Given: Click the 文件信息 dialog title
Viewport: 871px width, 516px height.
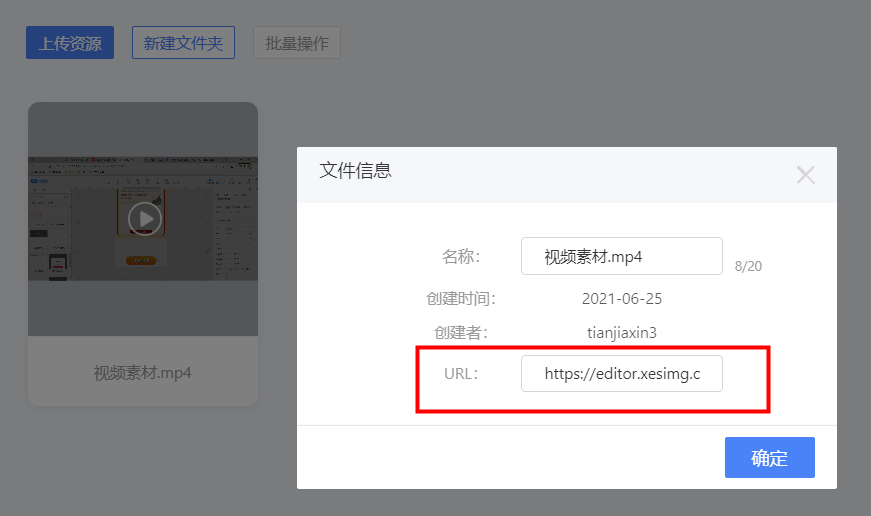Looking at the screenshot, I should point(355,171).
